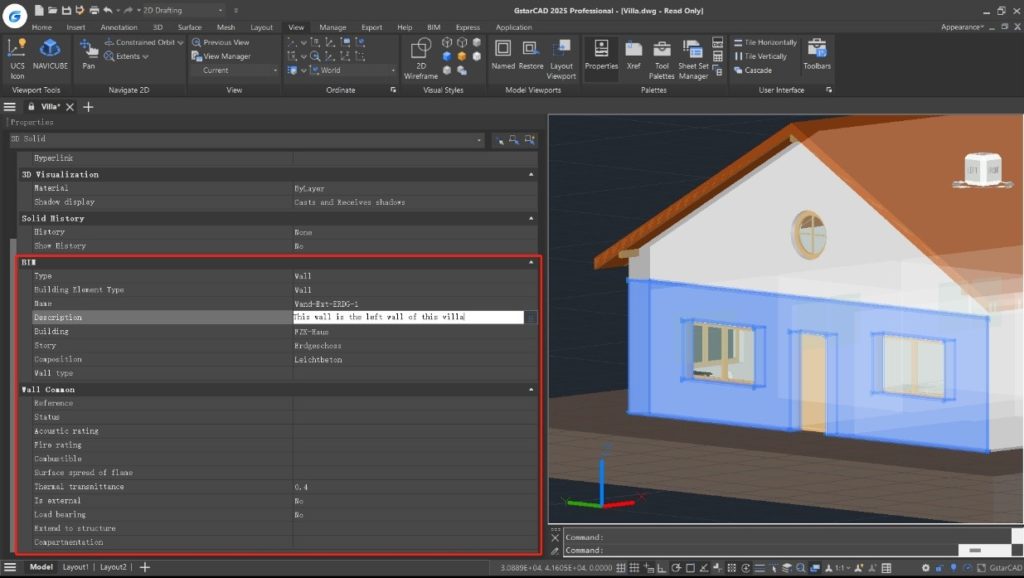The image size is (1024, 578).
Task: Switch to the BIM ribbon tab
Action: coord(432,28)
